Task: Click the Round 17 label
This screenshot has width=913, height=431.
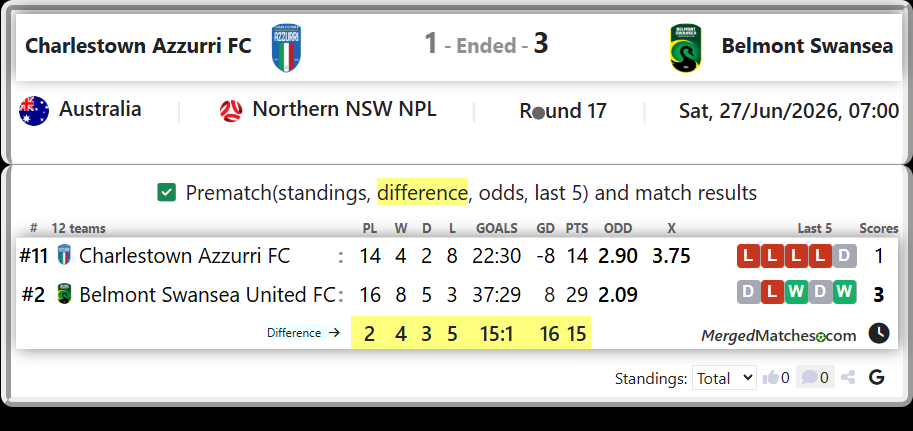Action: click(x=563, y=111)
